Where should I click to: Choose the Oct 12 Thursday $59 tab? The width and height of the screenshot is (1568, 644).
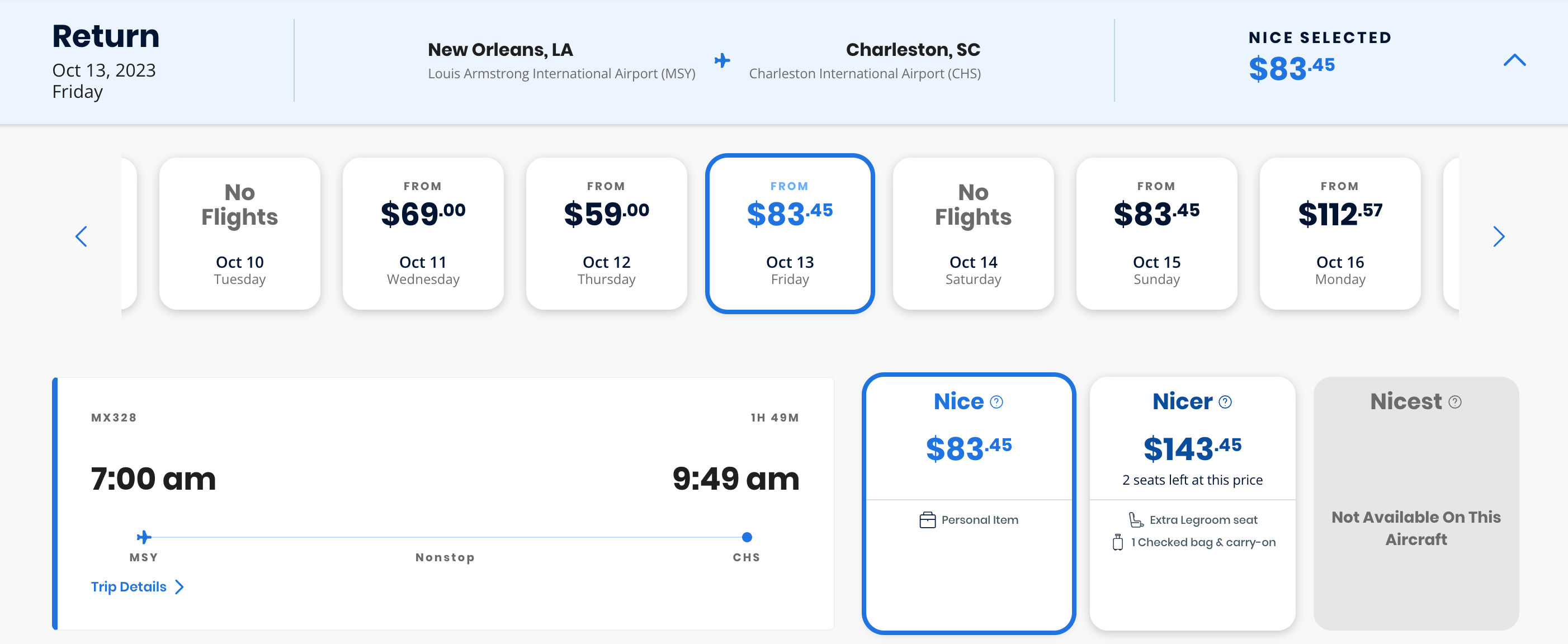point(606,234)
